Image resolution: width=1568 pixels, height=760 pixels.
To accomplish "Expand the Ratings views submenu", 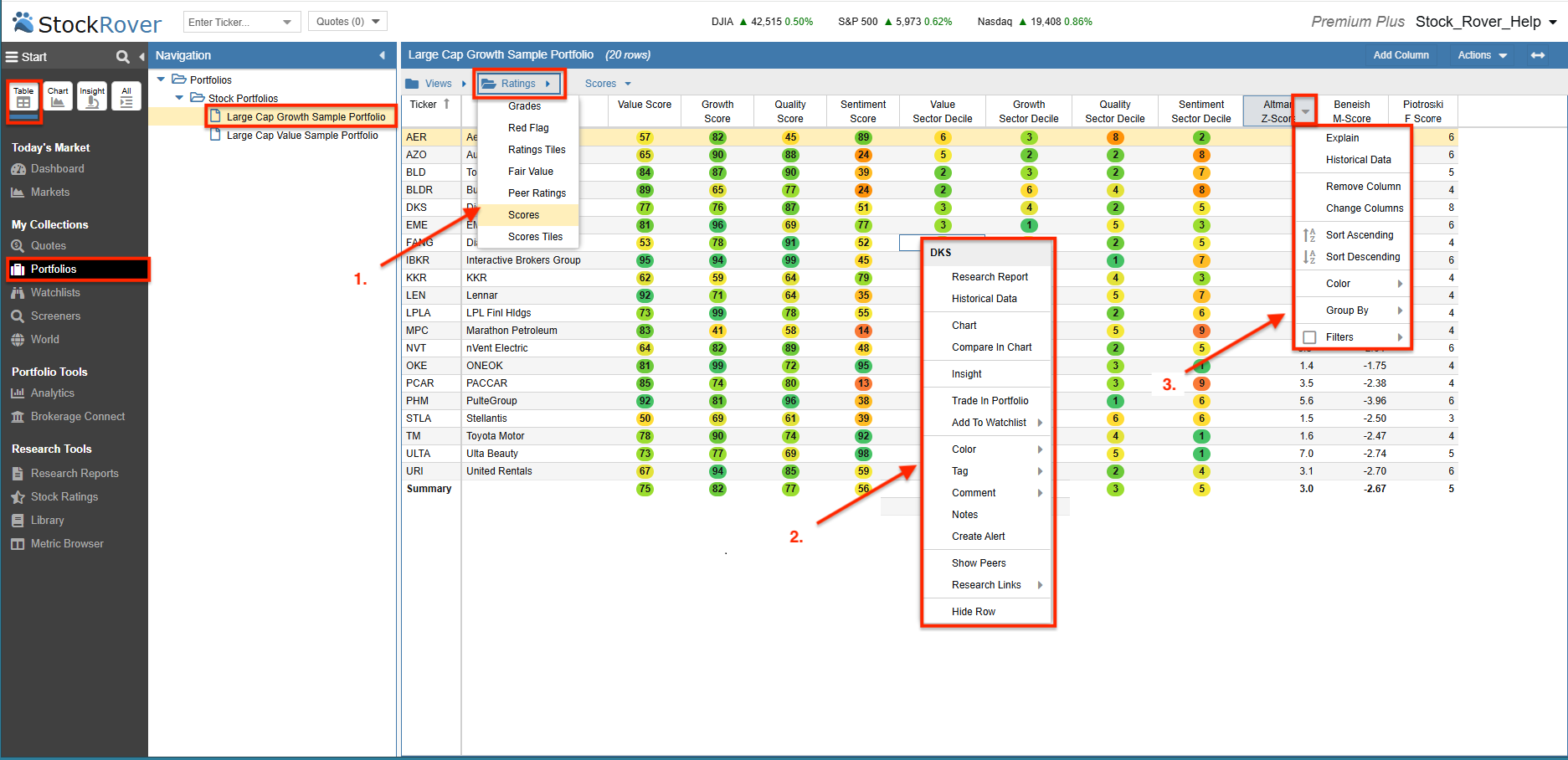I will 521,84.
